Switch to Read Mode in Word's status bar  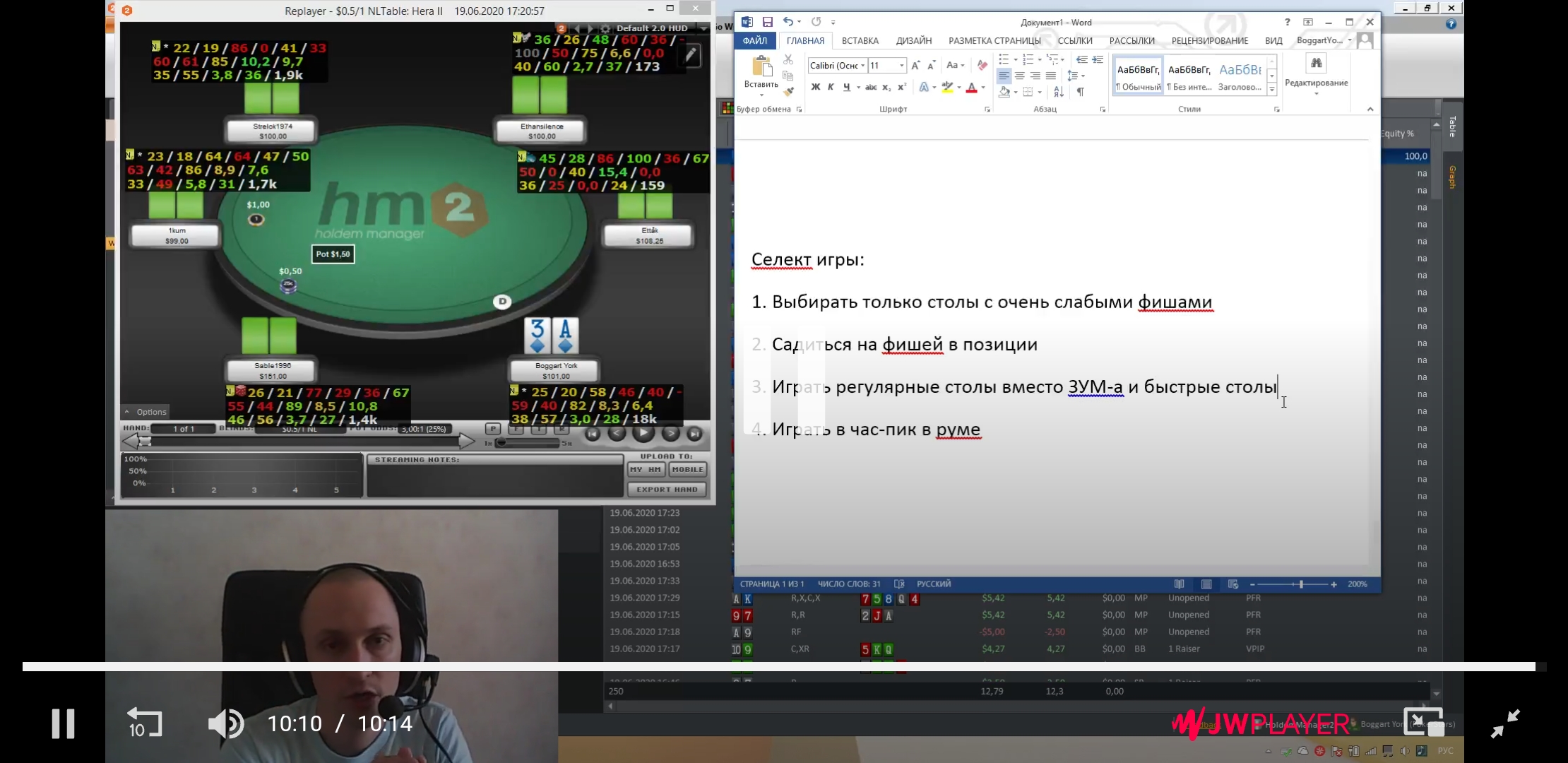click(x=1179, y=584)
